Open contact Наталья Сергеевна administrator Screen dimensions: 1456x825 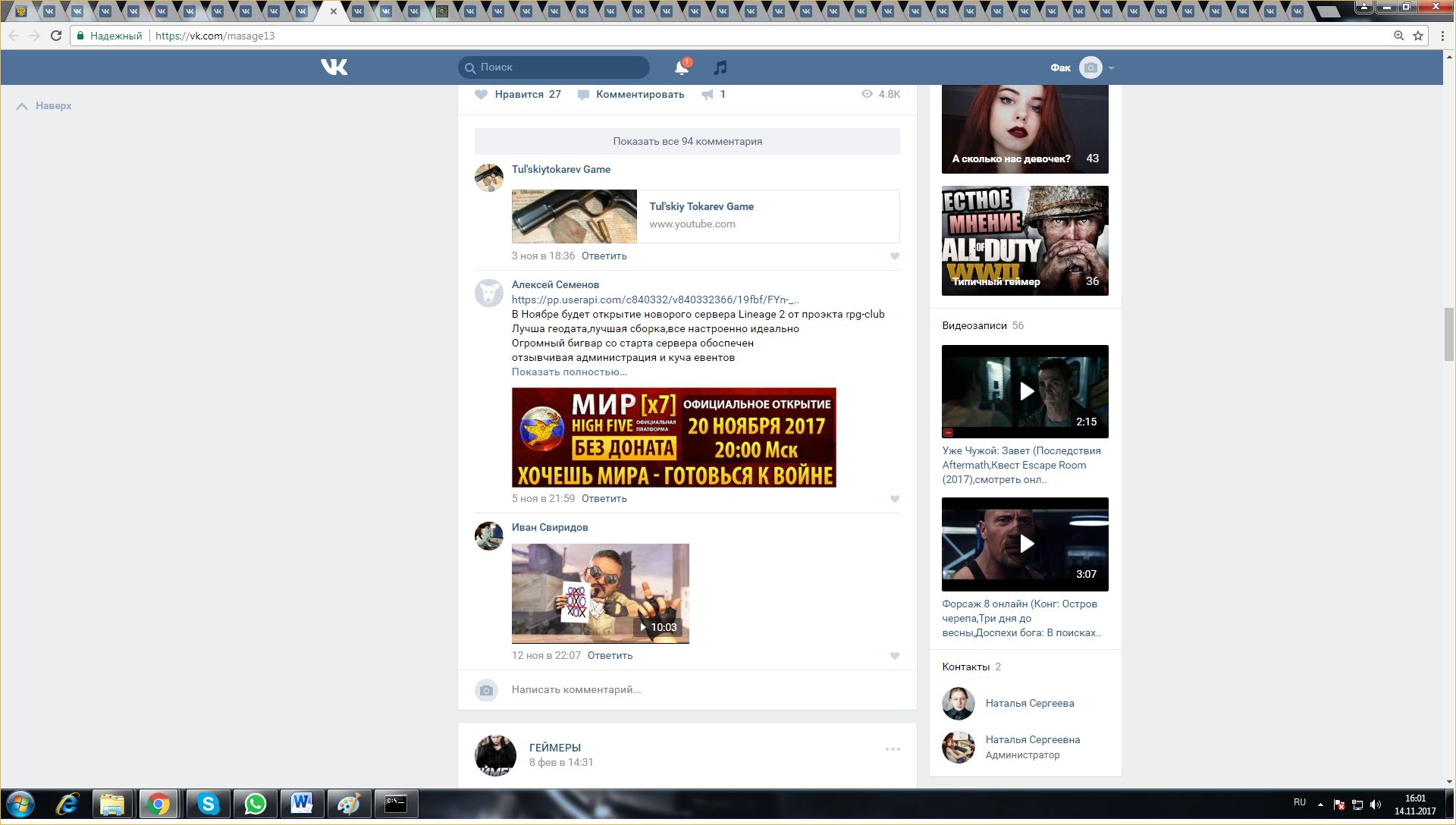click(x=1033, y=739)
